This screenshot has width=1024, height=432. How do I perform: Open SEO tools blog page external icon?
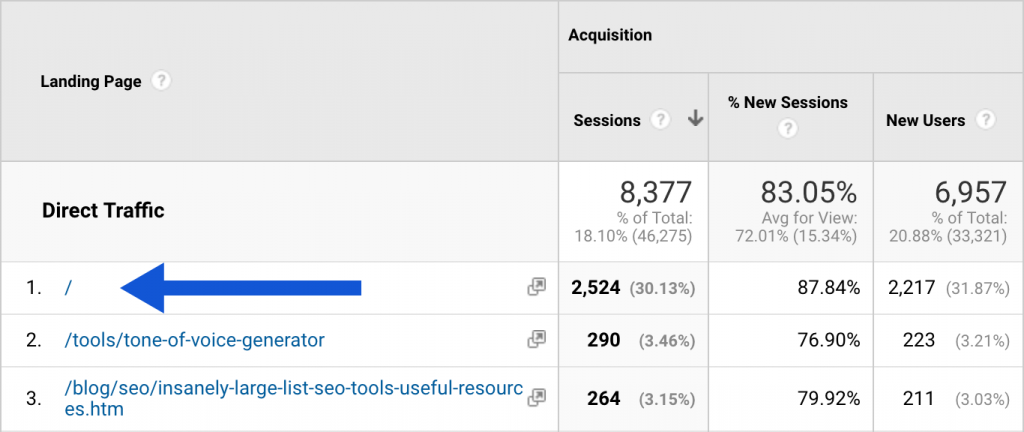(x=537, y=398)
